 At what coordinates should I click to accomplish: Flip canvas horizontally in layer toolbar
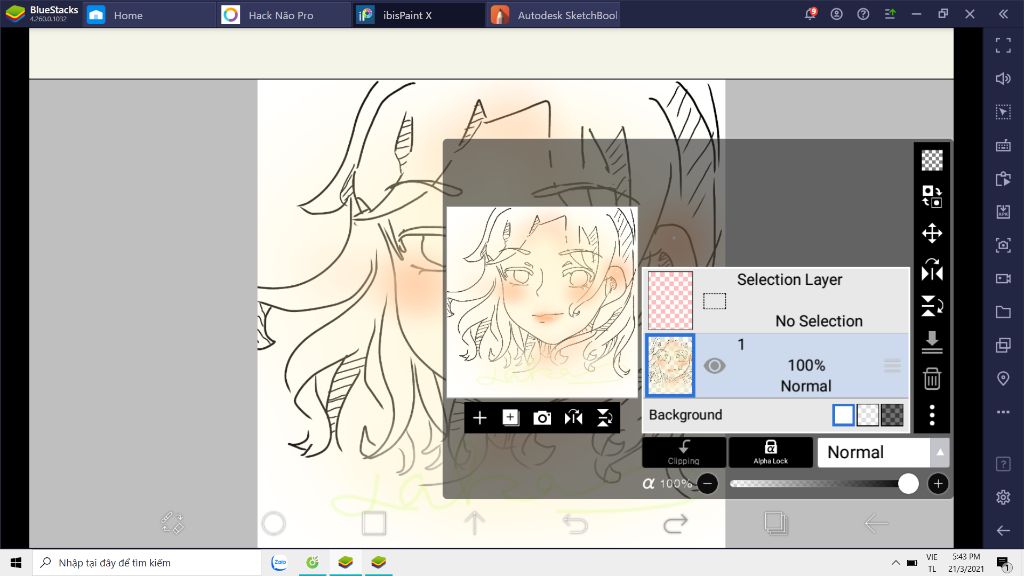573,418
